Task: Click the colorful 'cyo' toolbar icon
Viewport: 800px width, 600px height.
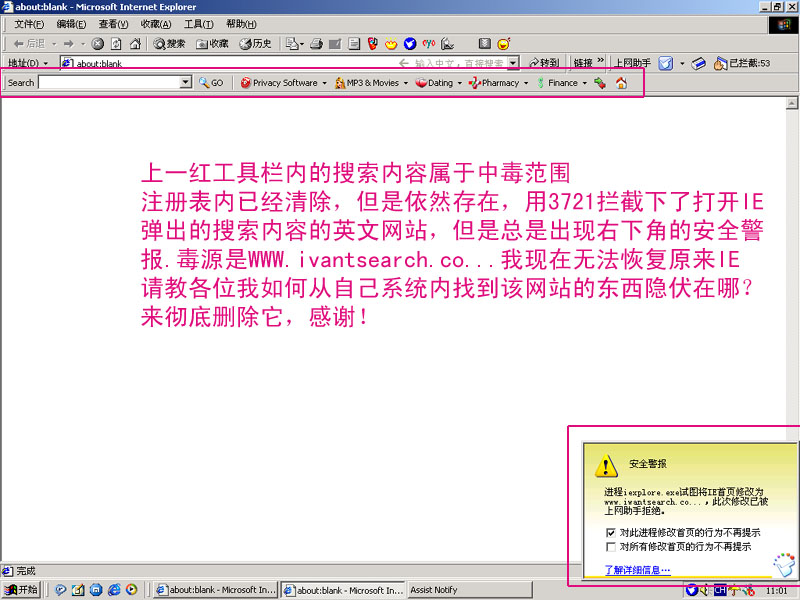Action: (x=429, y=44)
